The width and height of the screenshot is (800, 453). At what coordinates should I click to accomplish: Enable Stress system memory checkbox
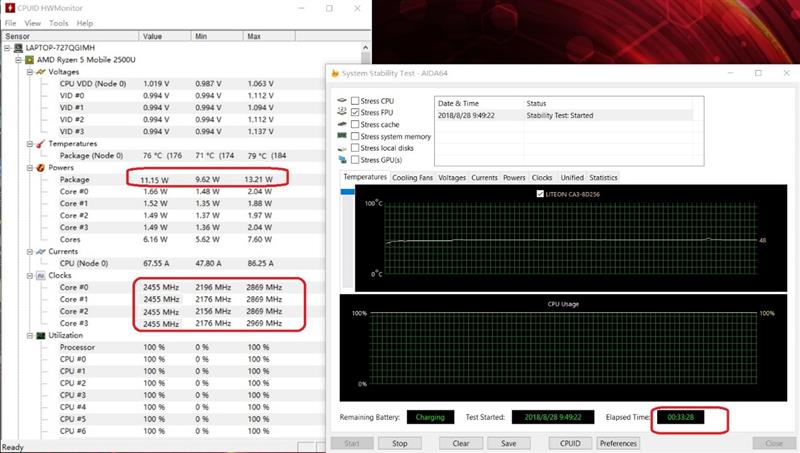tap(355, 136)
